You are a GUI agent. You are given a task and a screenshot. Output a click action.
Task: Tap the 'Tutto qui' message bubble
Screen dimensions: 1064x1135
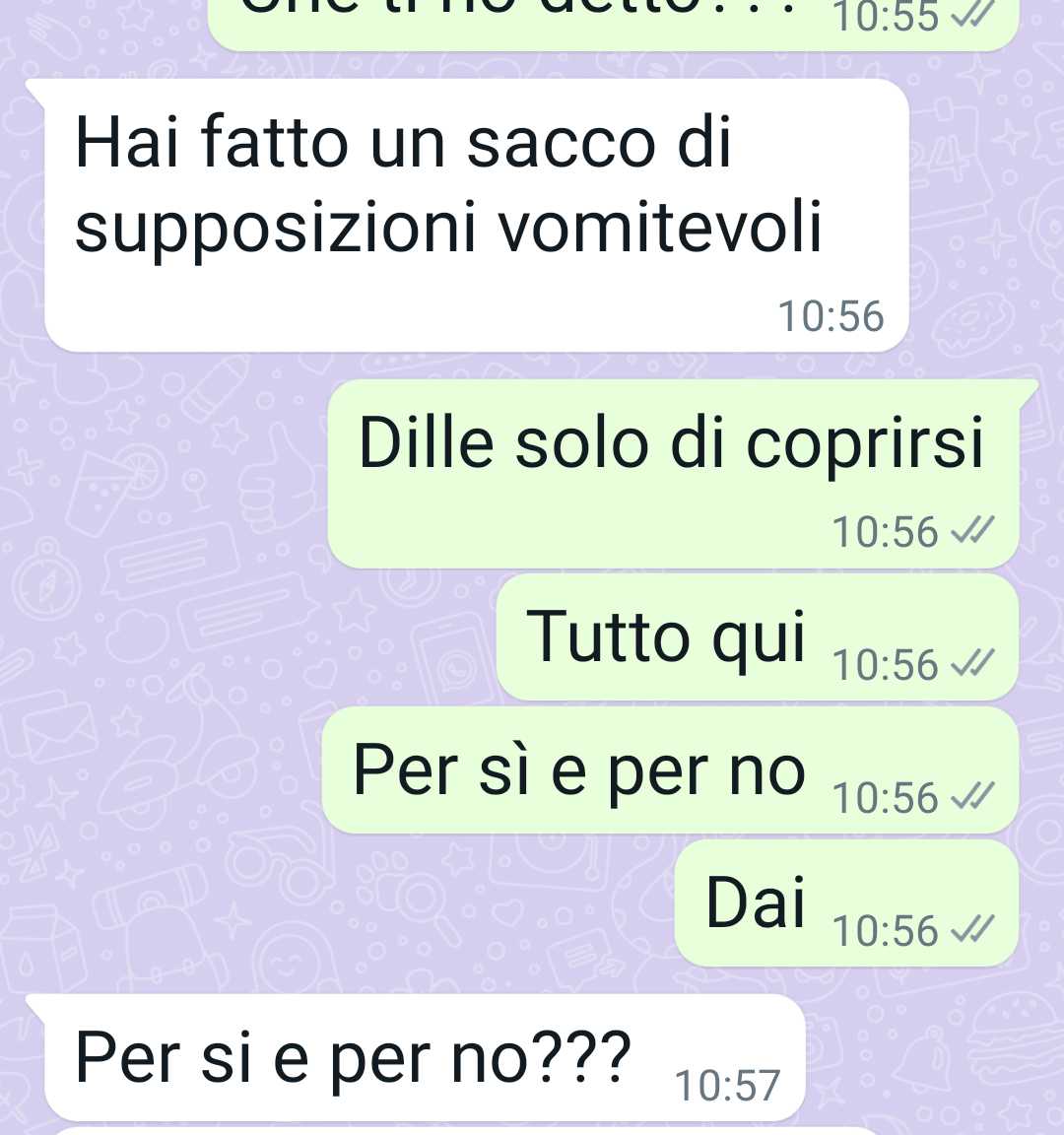(757, 637)
